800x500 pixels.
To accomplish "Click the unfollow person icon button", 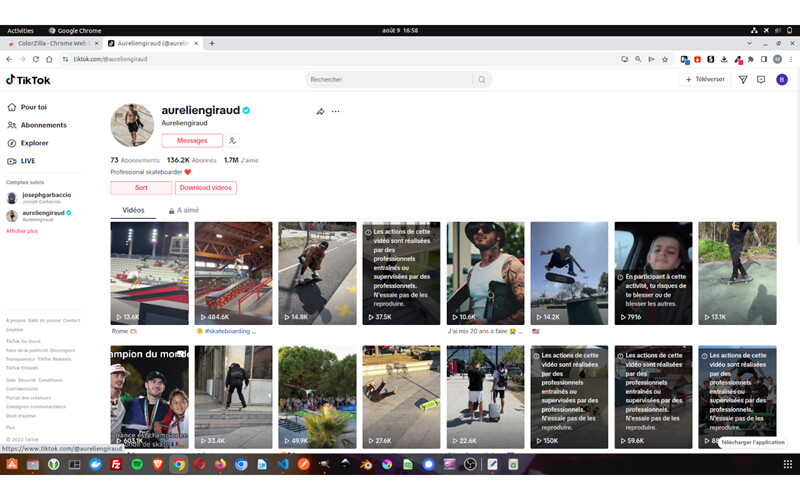I will [x=232, y=140].
